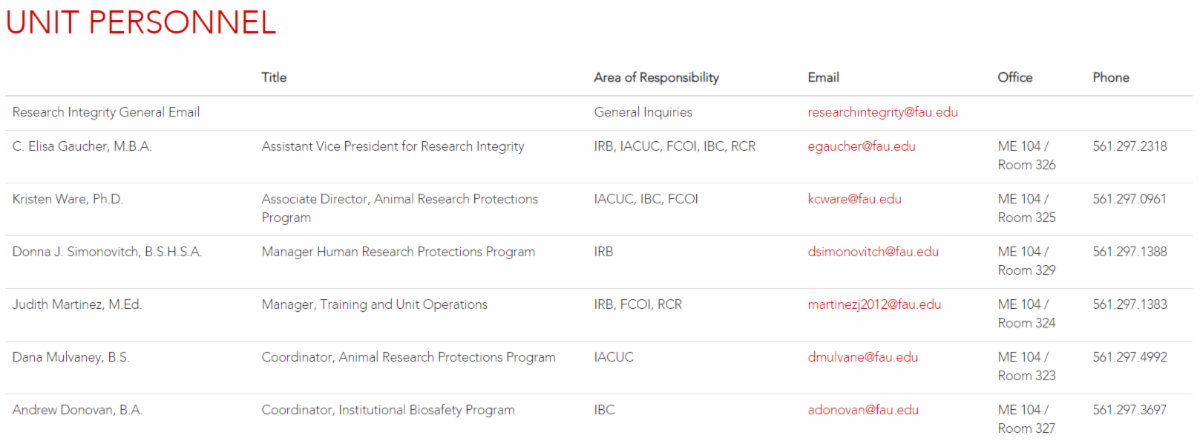
Task: Select the name C. Elisa Gaucher, M.B.A.
Action: [x=82, y=147]
